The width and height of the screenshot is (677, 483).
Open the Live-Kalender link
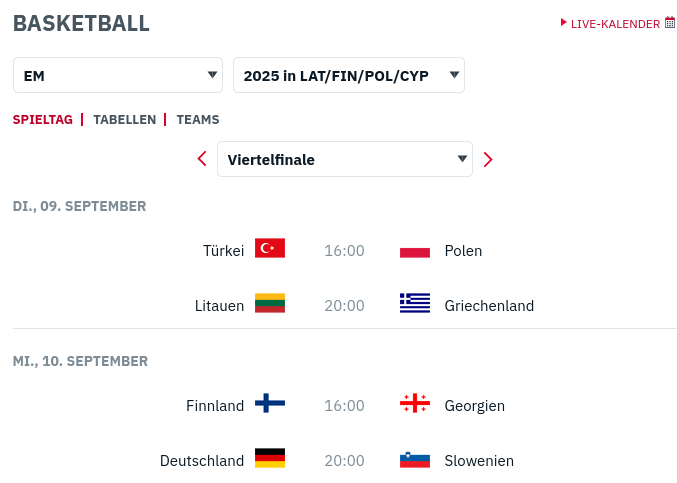click(615, 23)
